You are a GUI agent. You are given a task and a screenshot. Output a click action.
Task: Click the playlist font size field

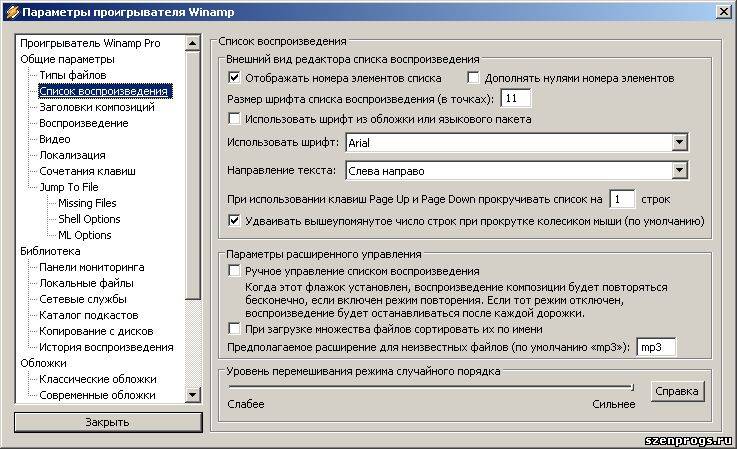(x=516, y=99)
